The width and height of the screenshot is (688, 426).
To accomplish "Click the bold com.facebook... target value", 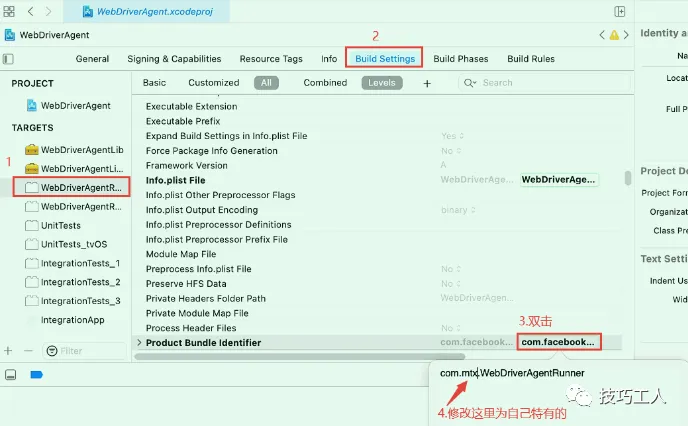I will point(559,342).
